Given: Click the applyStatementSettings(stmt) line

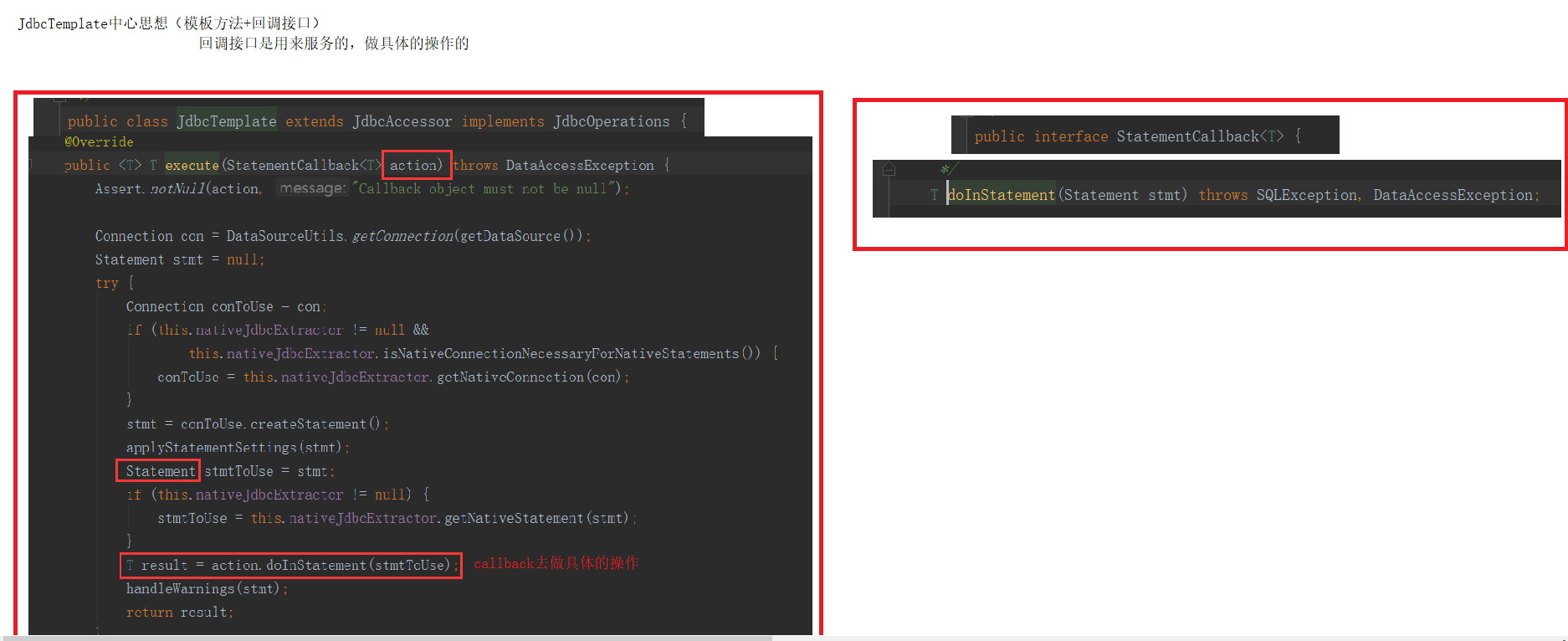Looking at the screenshot, I should (x=238, y=448).
